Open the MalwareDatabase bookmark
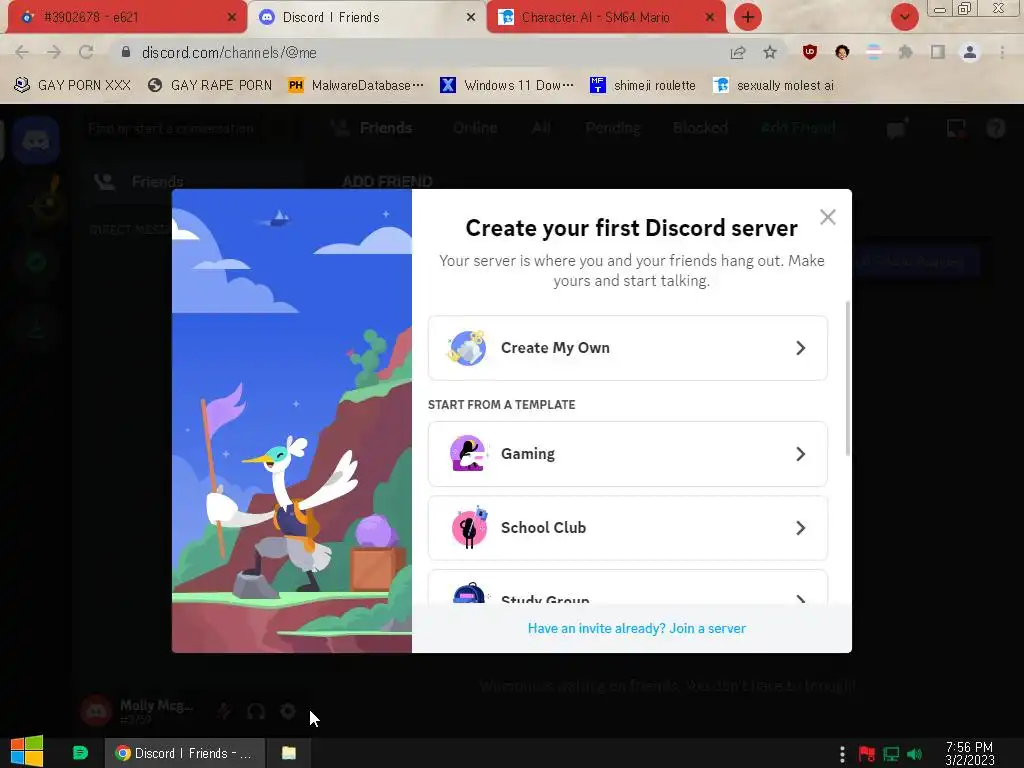This screenshot has width=1024, height=768. [x=356, y=86]
